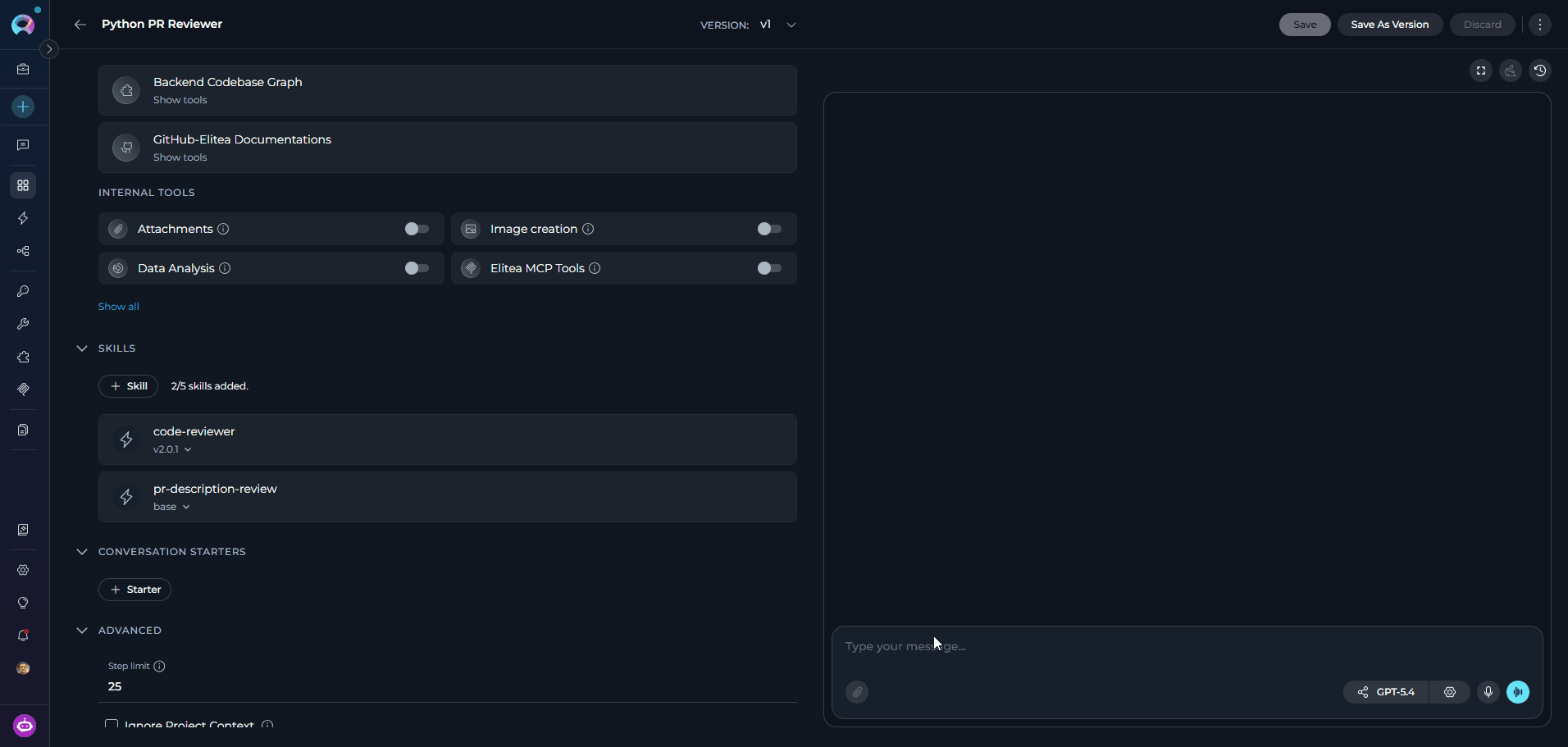Collapse the CONVERSATION STARTERS section
Screen dimensions: 1568x747
(x=82, y=552)
